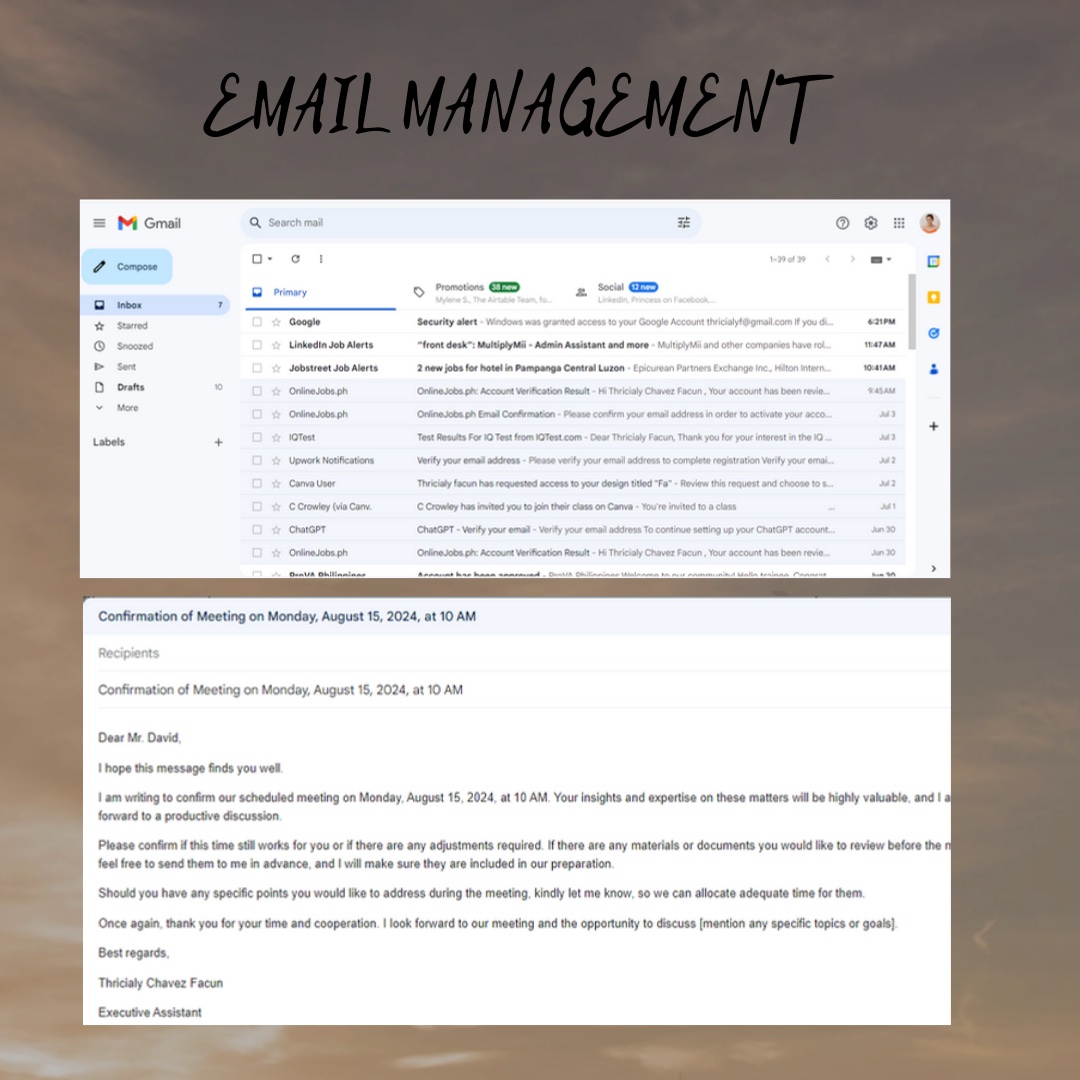The height and width of the screenshot is (1080, 1080).
Task: Open Google Keep side panel icon
Action: [933, 298]
